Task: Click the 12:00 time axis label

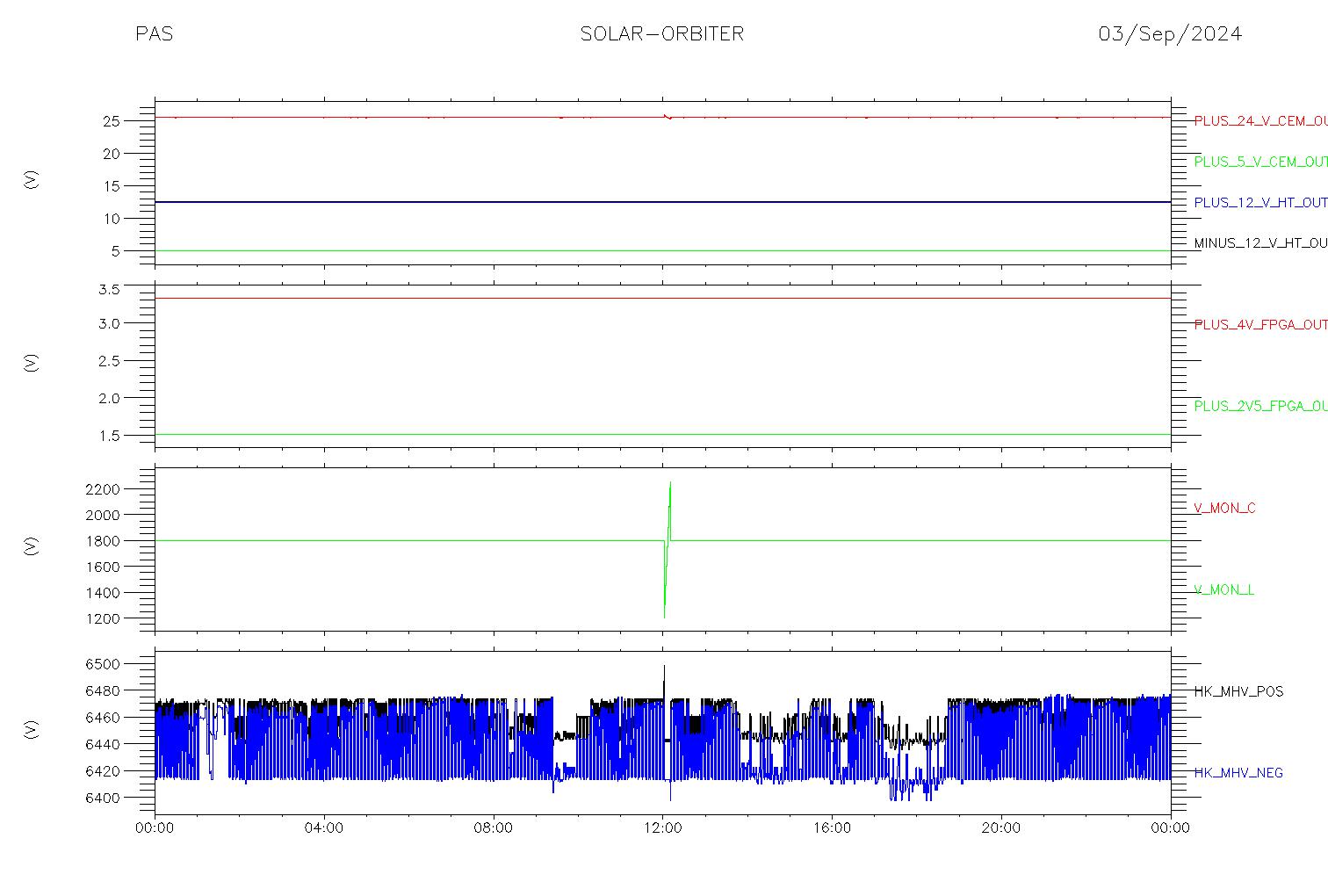Action: (663, 828)
